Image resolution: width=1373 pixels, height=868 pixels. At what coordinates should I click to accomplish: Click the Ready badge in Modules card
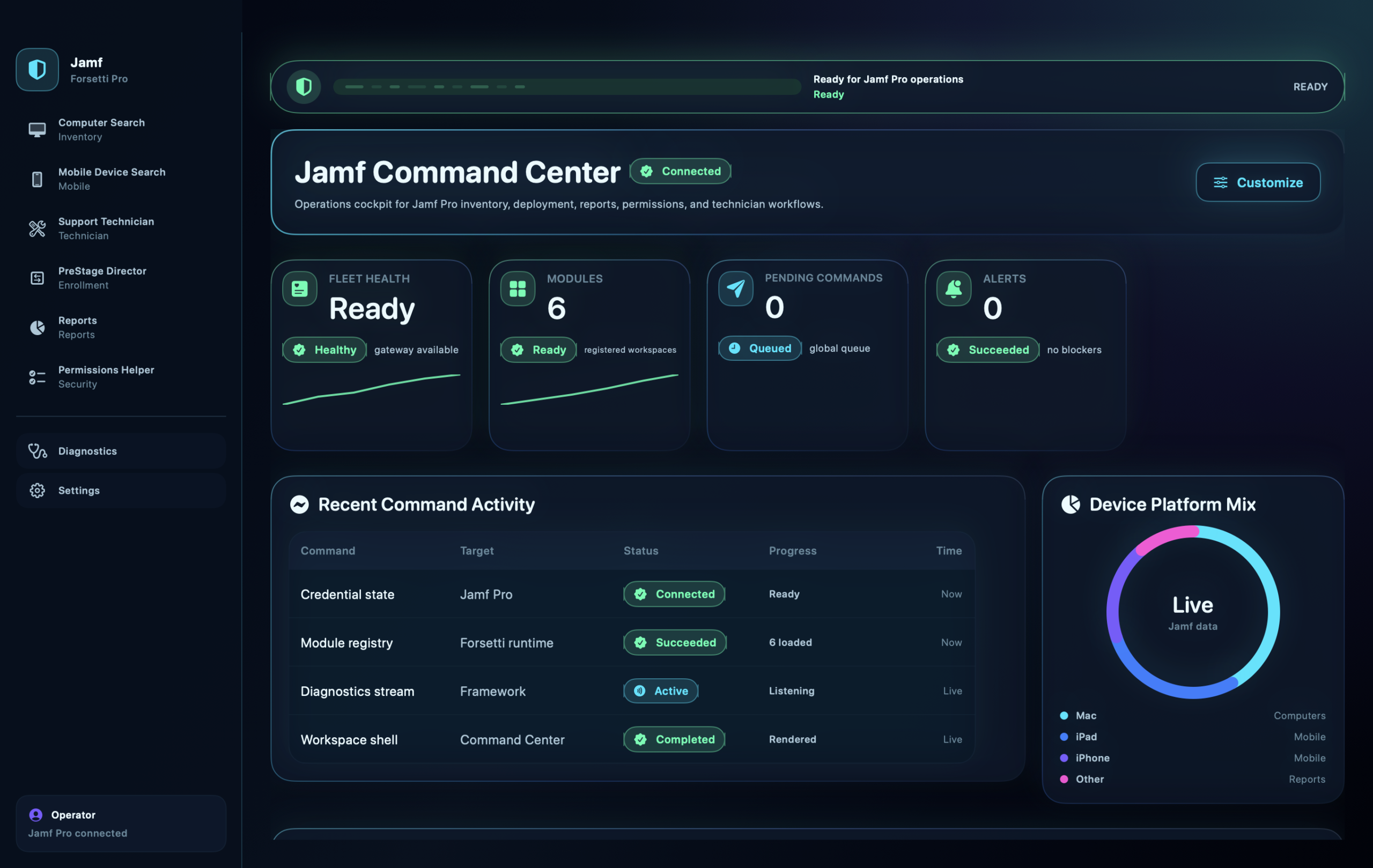538,350
